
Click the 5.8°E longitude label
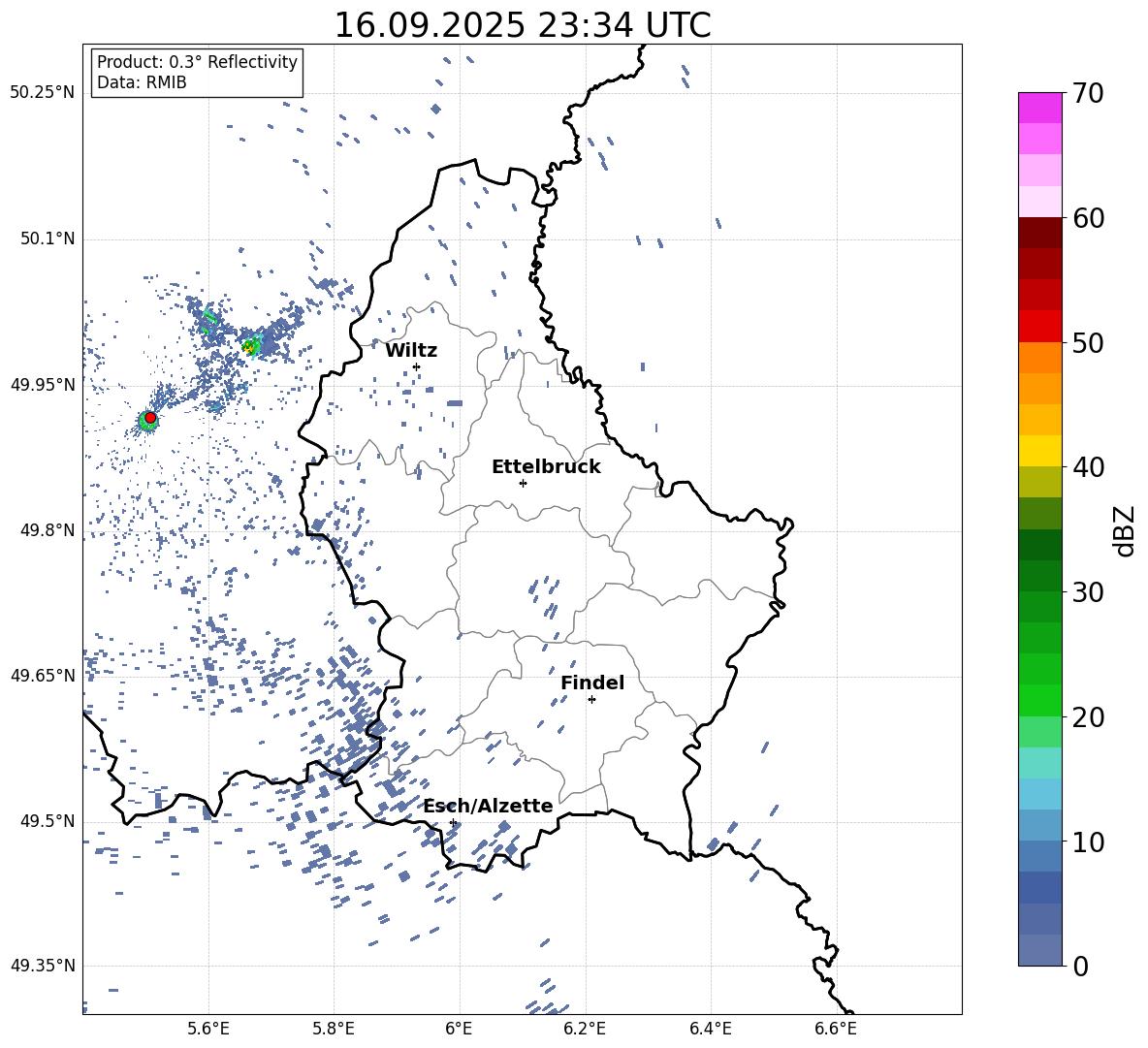(x=334, y=1029)
